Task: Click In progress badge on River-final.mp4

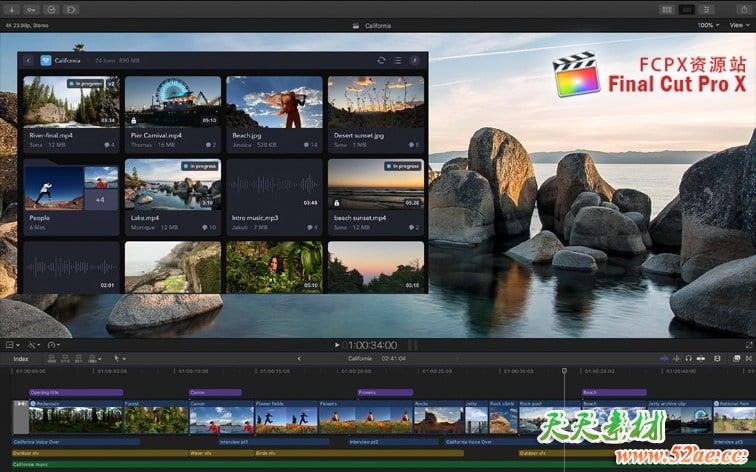Action: (86, 84)
